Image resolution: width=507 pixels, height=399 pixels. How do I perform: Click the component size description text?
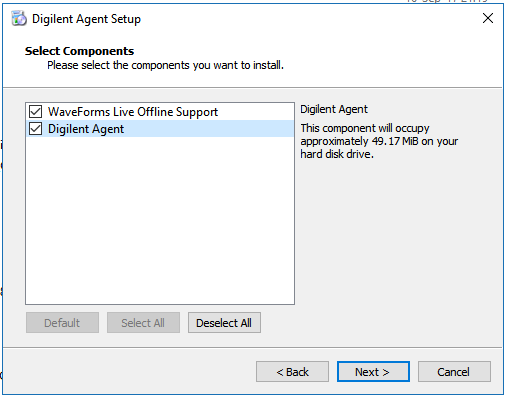379,141
